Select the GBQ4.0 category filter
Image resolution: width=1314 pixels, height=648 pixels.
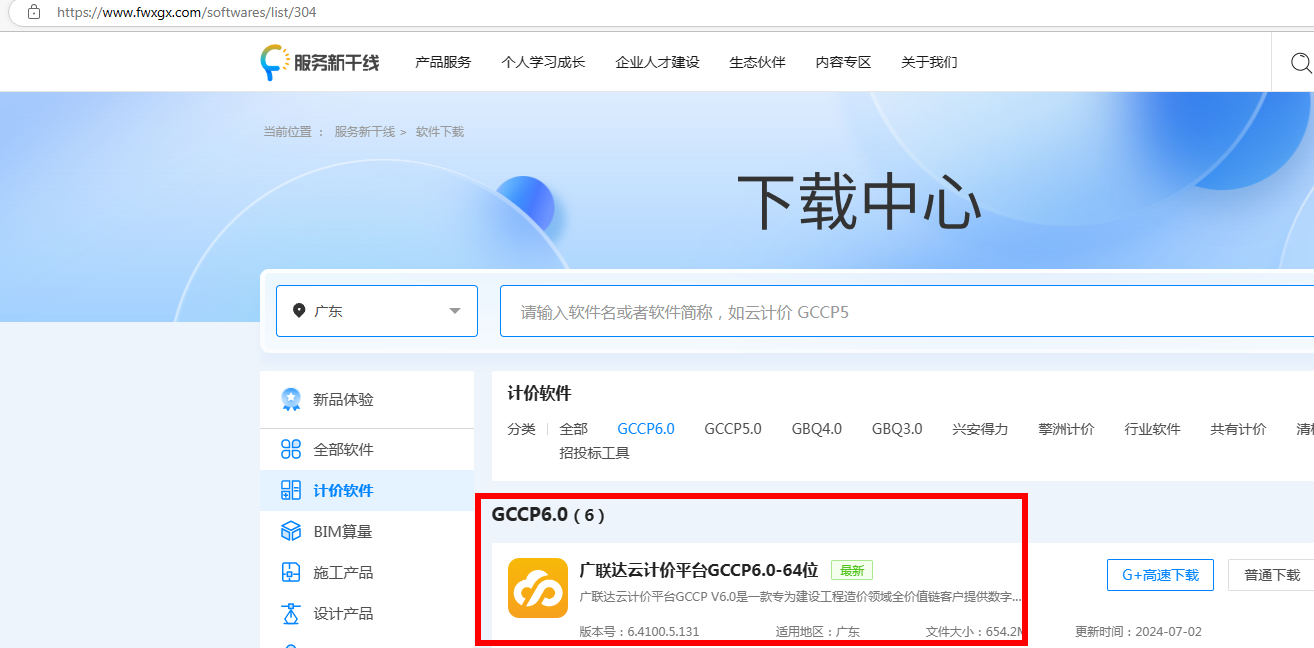(817, 429)
